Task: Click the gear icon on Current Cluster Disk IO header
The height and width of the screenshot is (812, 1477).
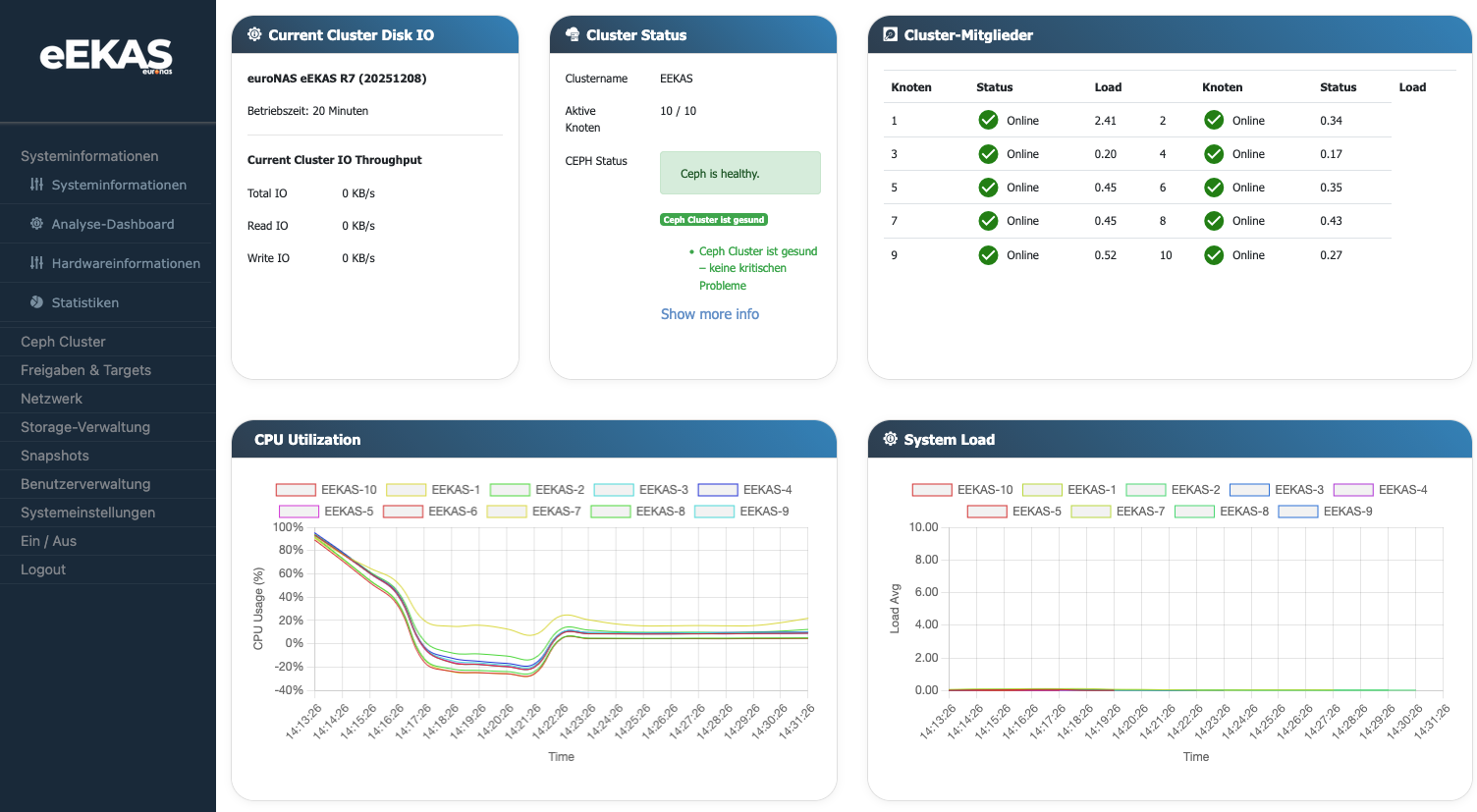Action: pyautogui.click(x=254, y=33)
